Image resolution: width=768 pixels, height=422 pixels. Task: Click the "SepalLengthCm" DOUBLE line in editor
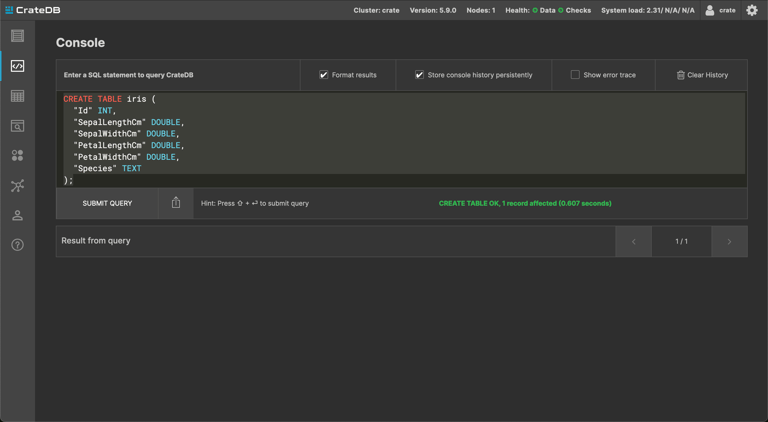point(129,122)
